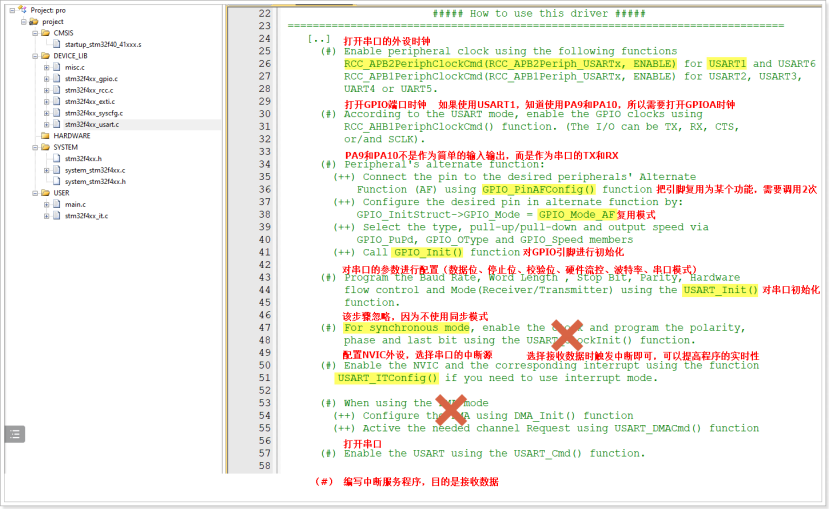Expand stm32f4xx_rcc.c dependencies
Image resolution: width=829 pixels, height=510 pixels.
pyautogui.click(x=47, y=90)
